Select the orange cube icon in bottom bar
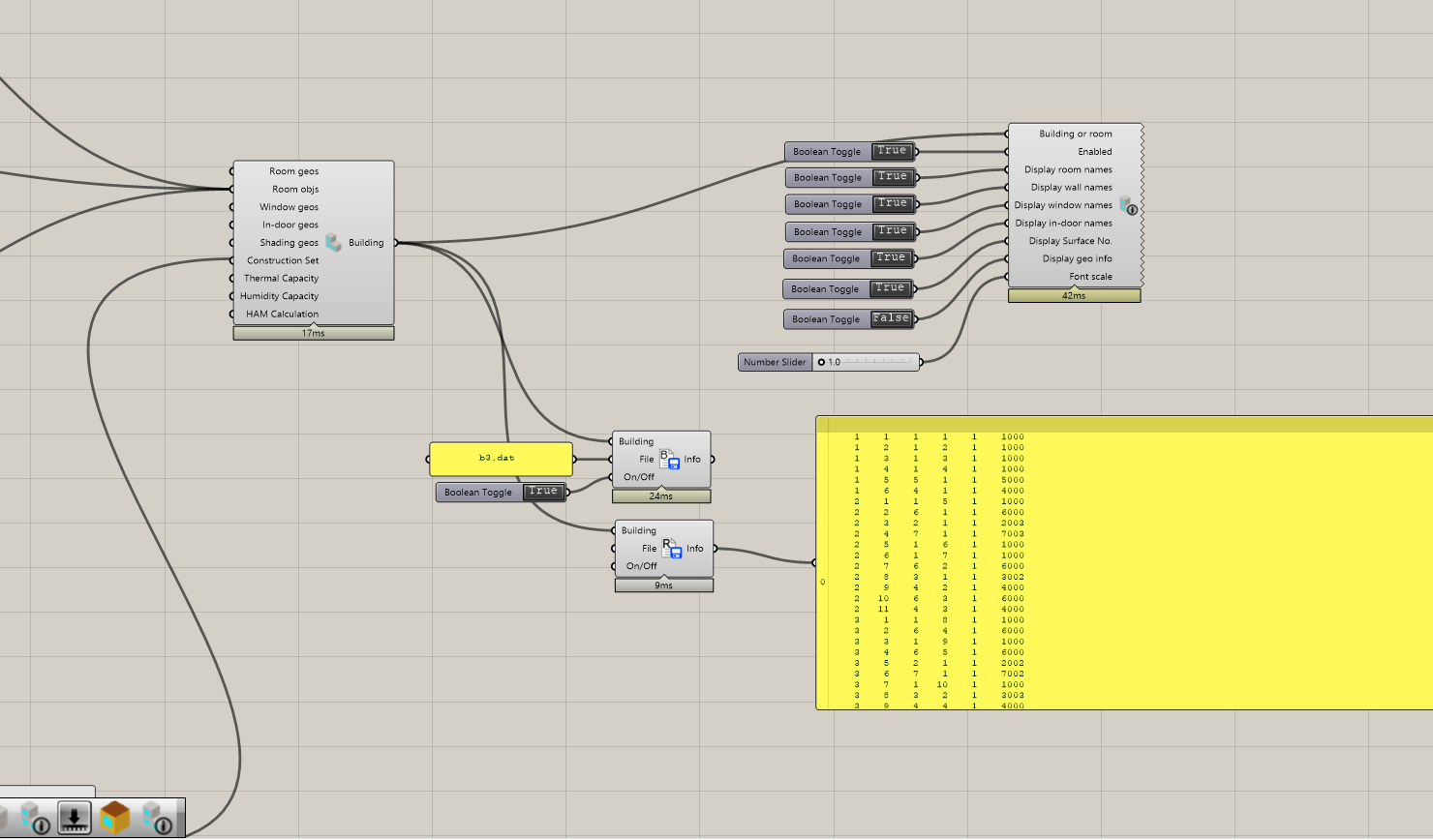This screenshot has height=840, width=1433. pyautogui.click(x=115, y=818)
